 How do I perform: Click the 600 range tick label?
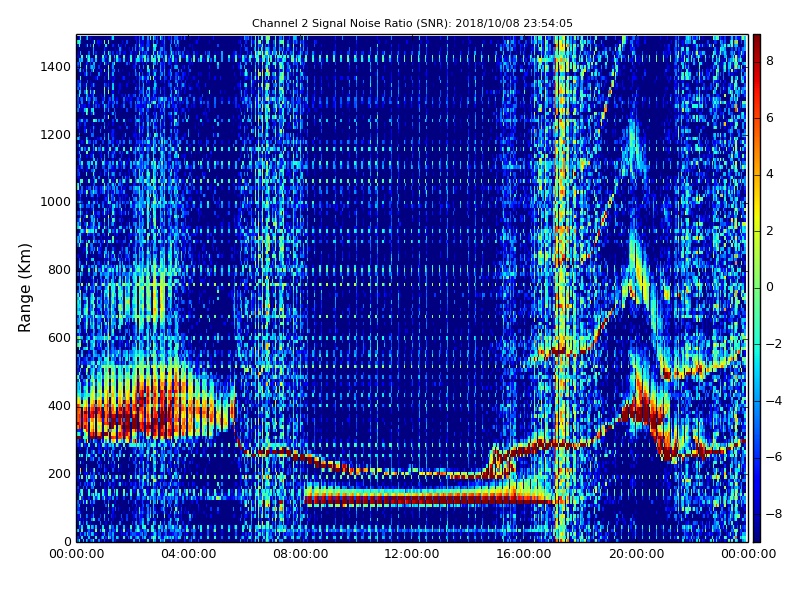59,338
